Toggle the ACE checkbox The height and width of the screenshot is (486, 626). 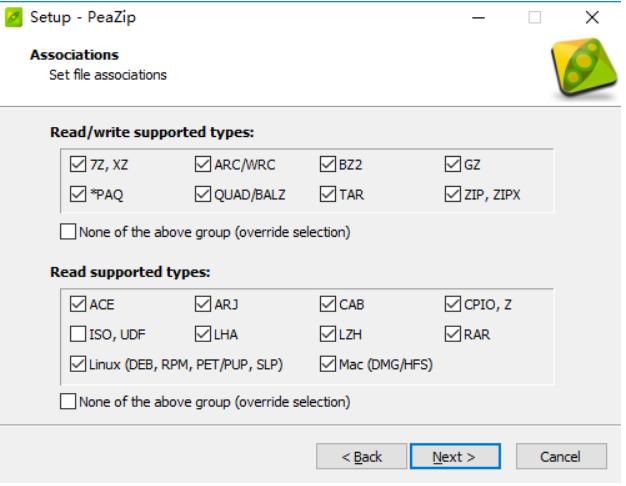click(x=80, y=305)
